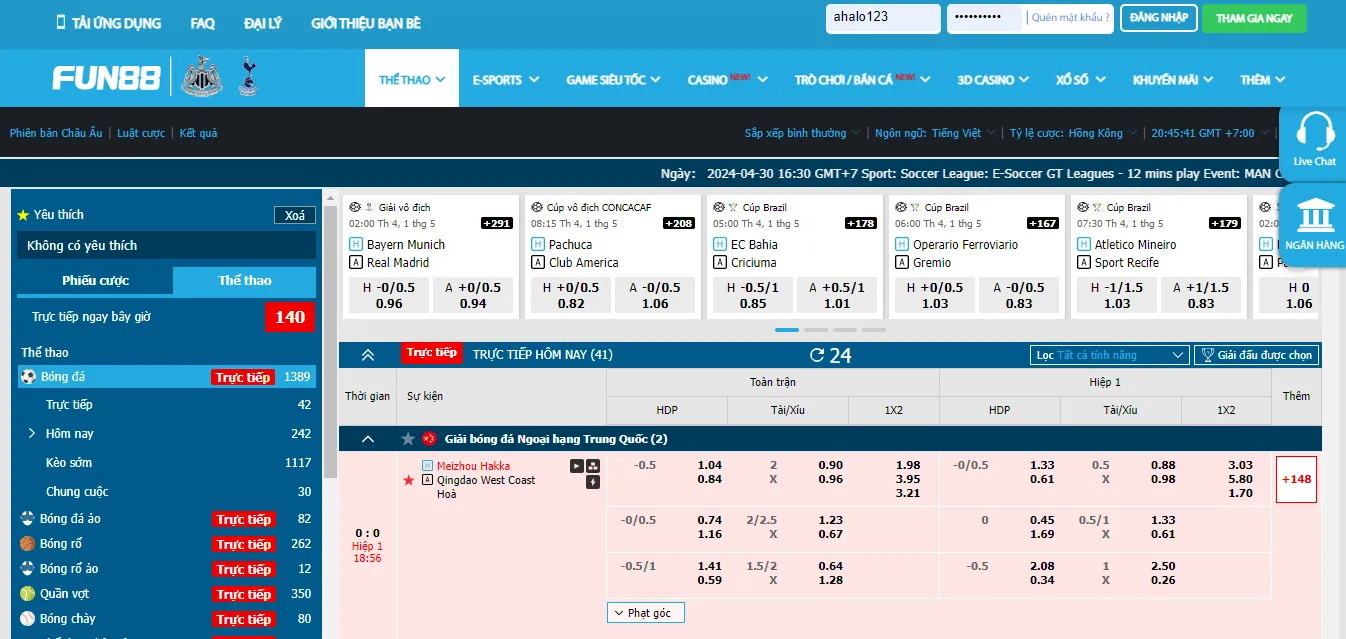Click the refresh icon beside countdown 24

pos(817,355)
